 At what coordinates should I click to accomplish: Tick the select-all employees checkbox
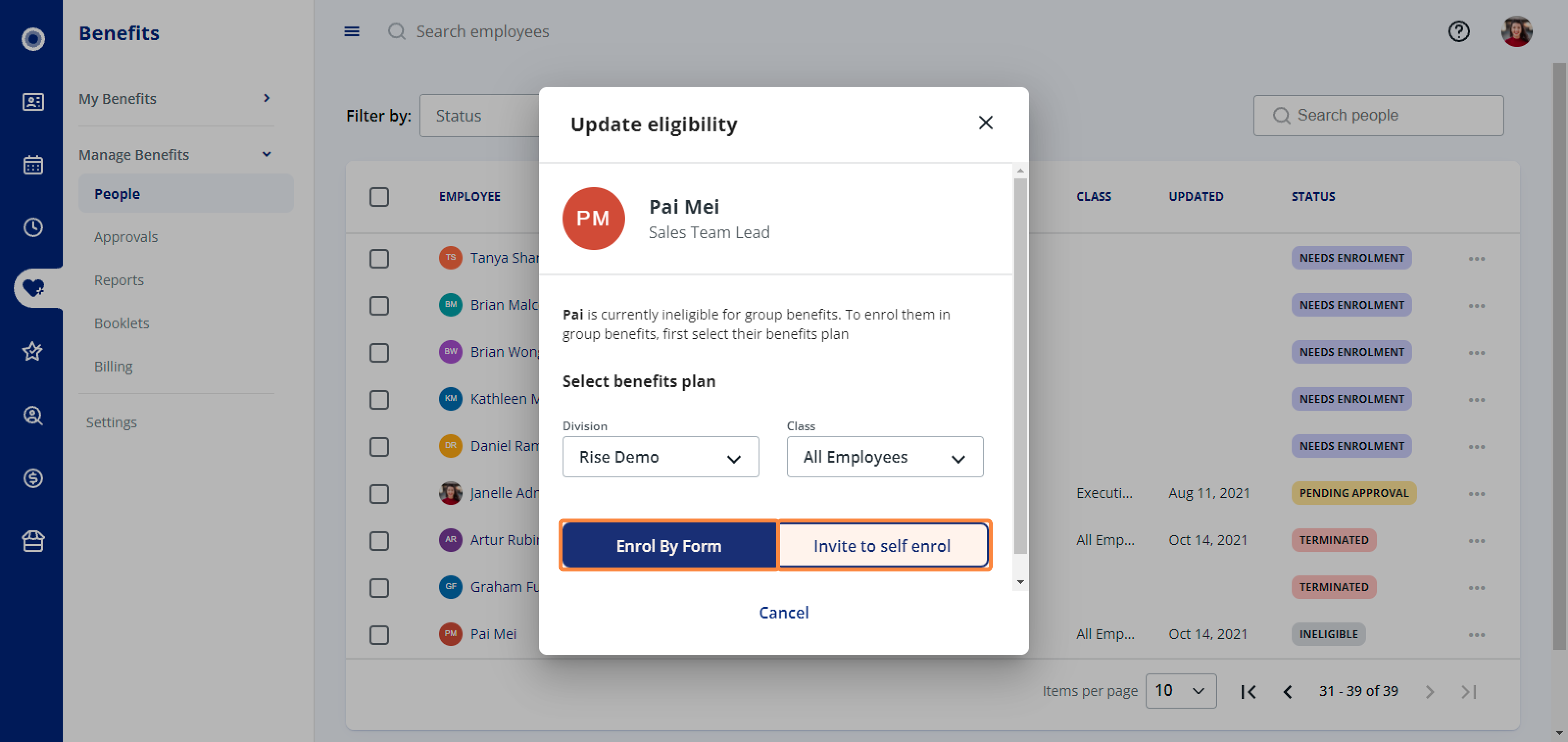tap(379, 197)
